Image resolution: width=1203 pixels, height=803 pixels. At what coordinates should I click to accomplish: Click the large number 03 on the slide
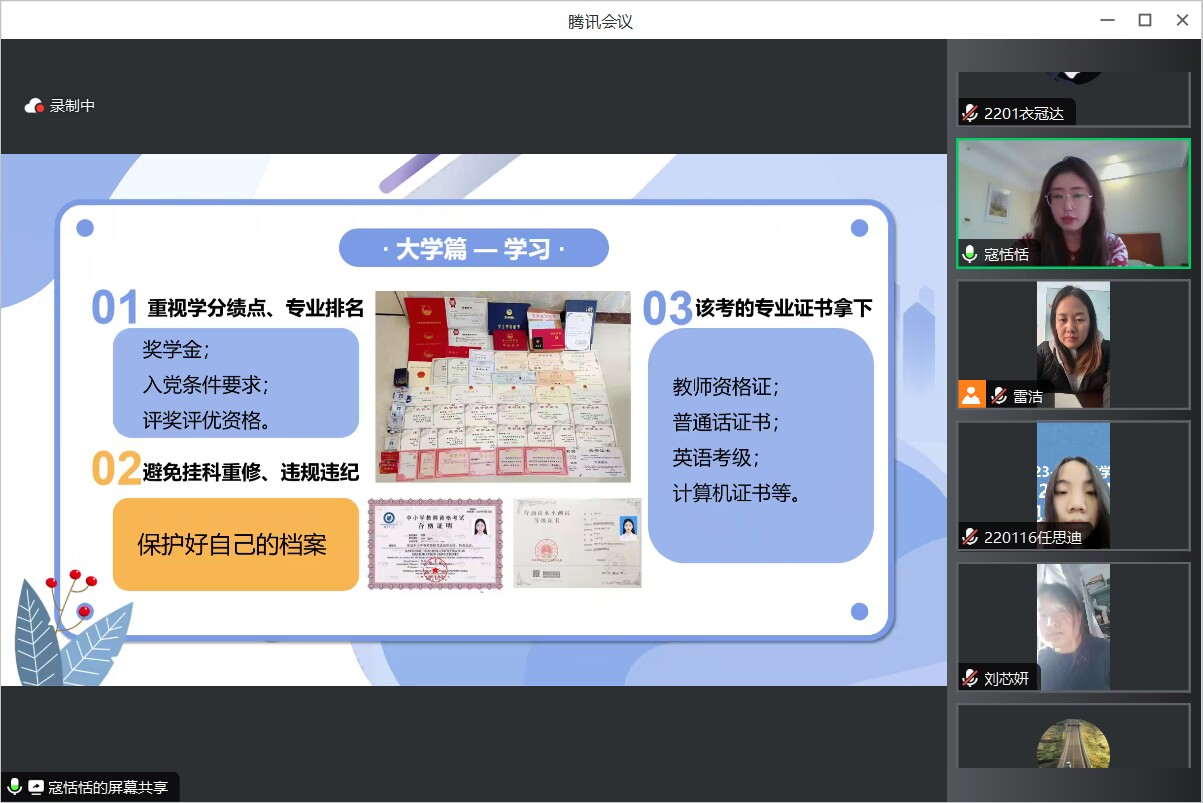[x=666, y=309]
